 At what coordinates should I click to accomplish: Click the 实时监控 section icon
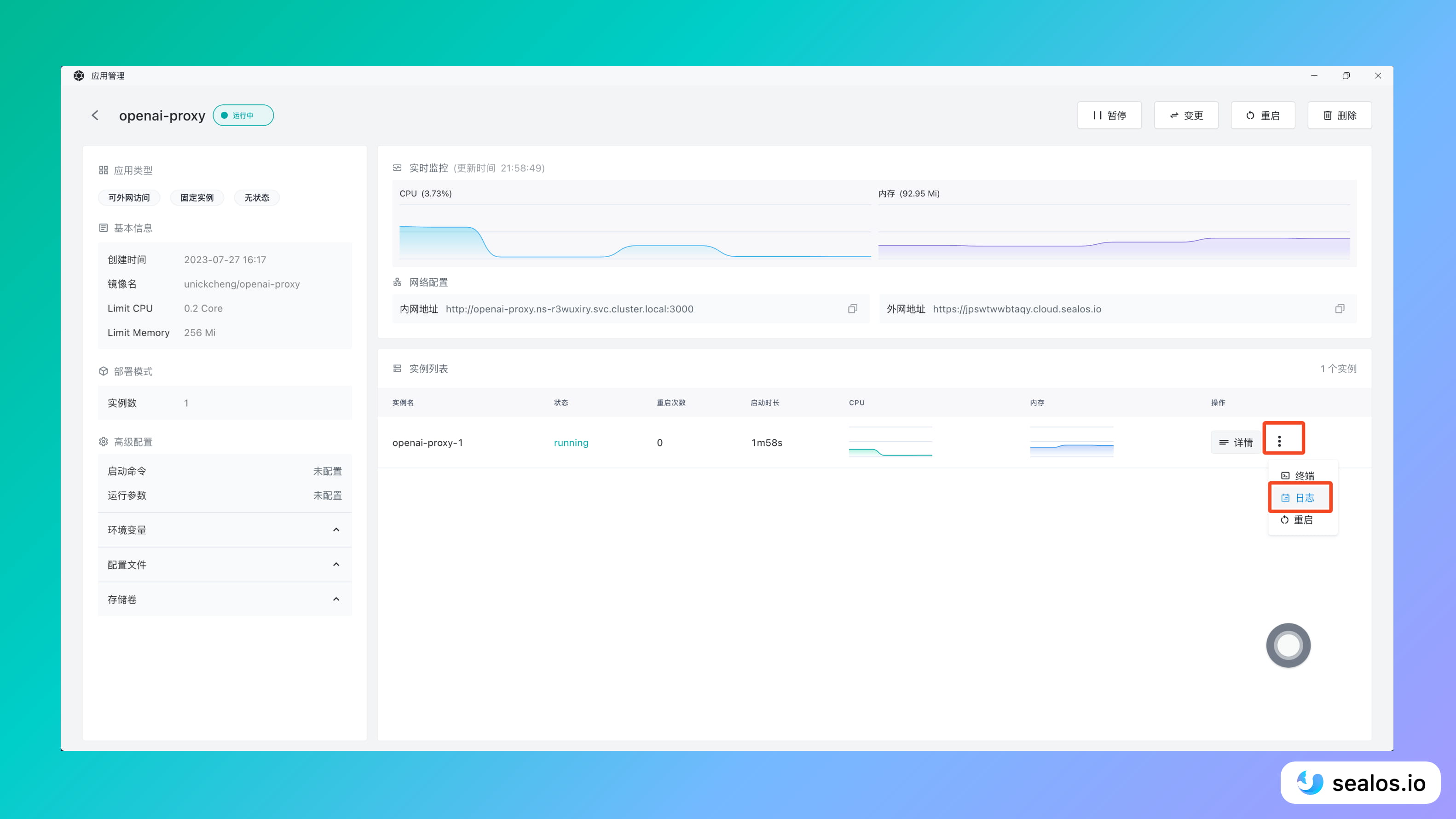[397, 168]
